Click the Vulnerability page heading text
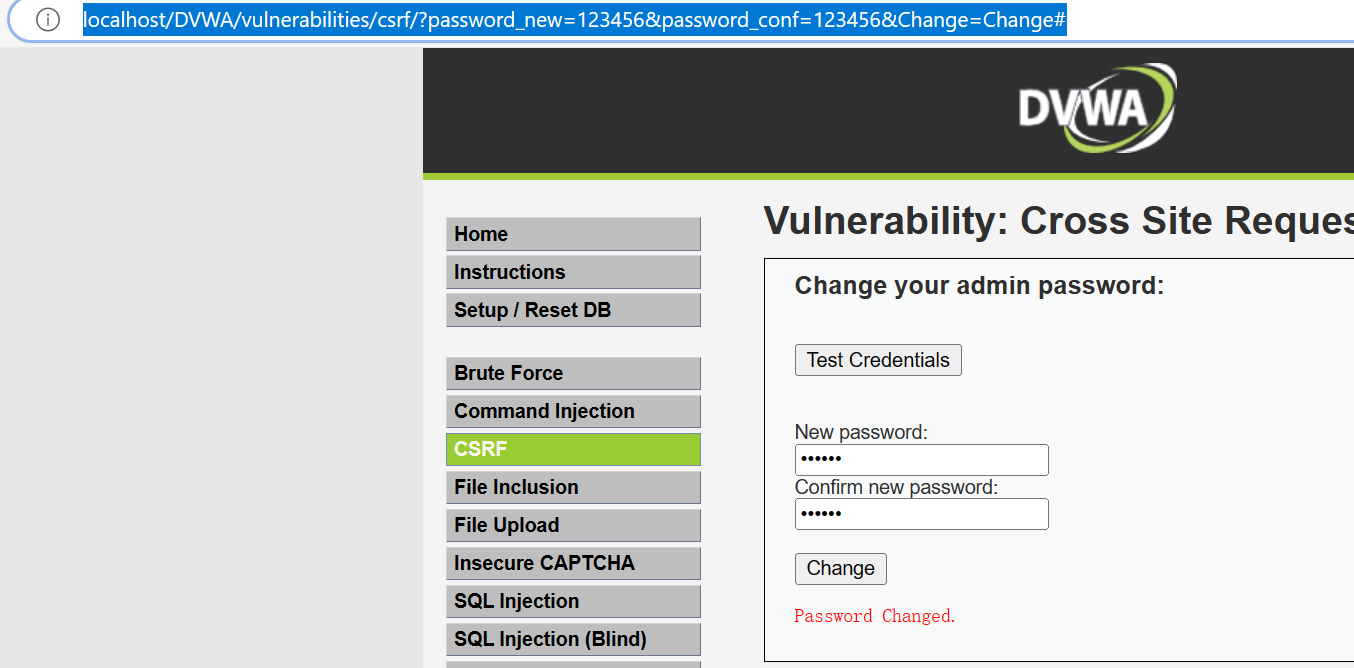The height and width of the screenshot is (668, 1354). pos(1057,221)
